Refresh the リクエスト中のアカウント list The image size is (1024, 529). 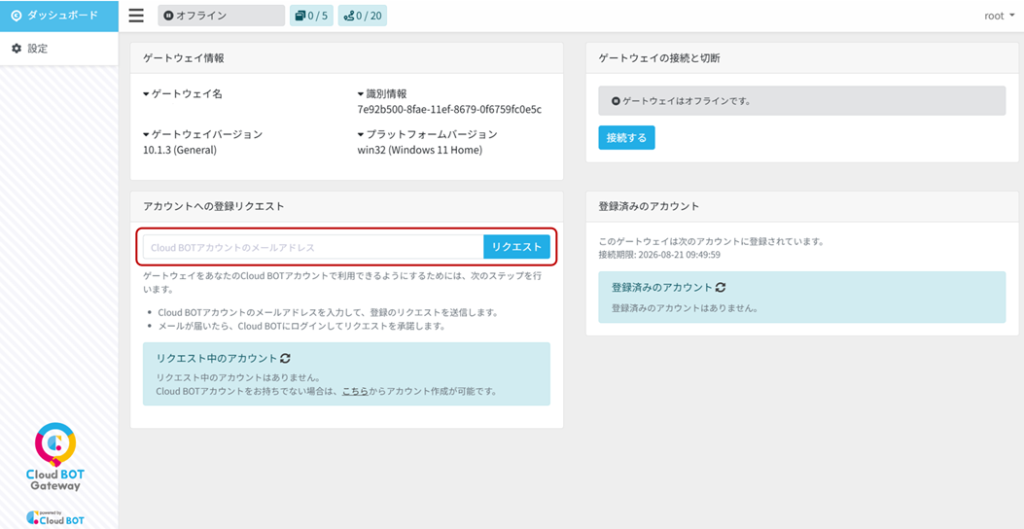tap(285, 358)
